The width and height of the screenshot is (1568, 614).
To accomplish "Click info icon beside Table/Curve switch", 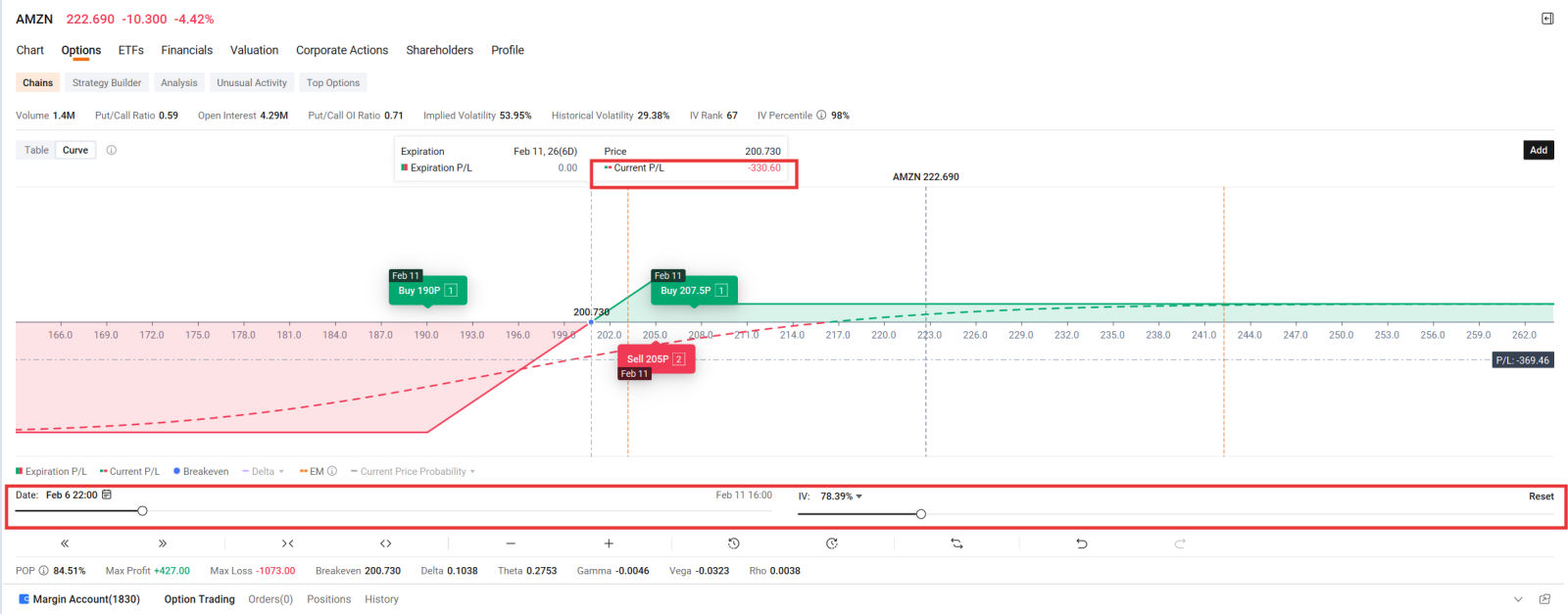I will [112, 150].
